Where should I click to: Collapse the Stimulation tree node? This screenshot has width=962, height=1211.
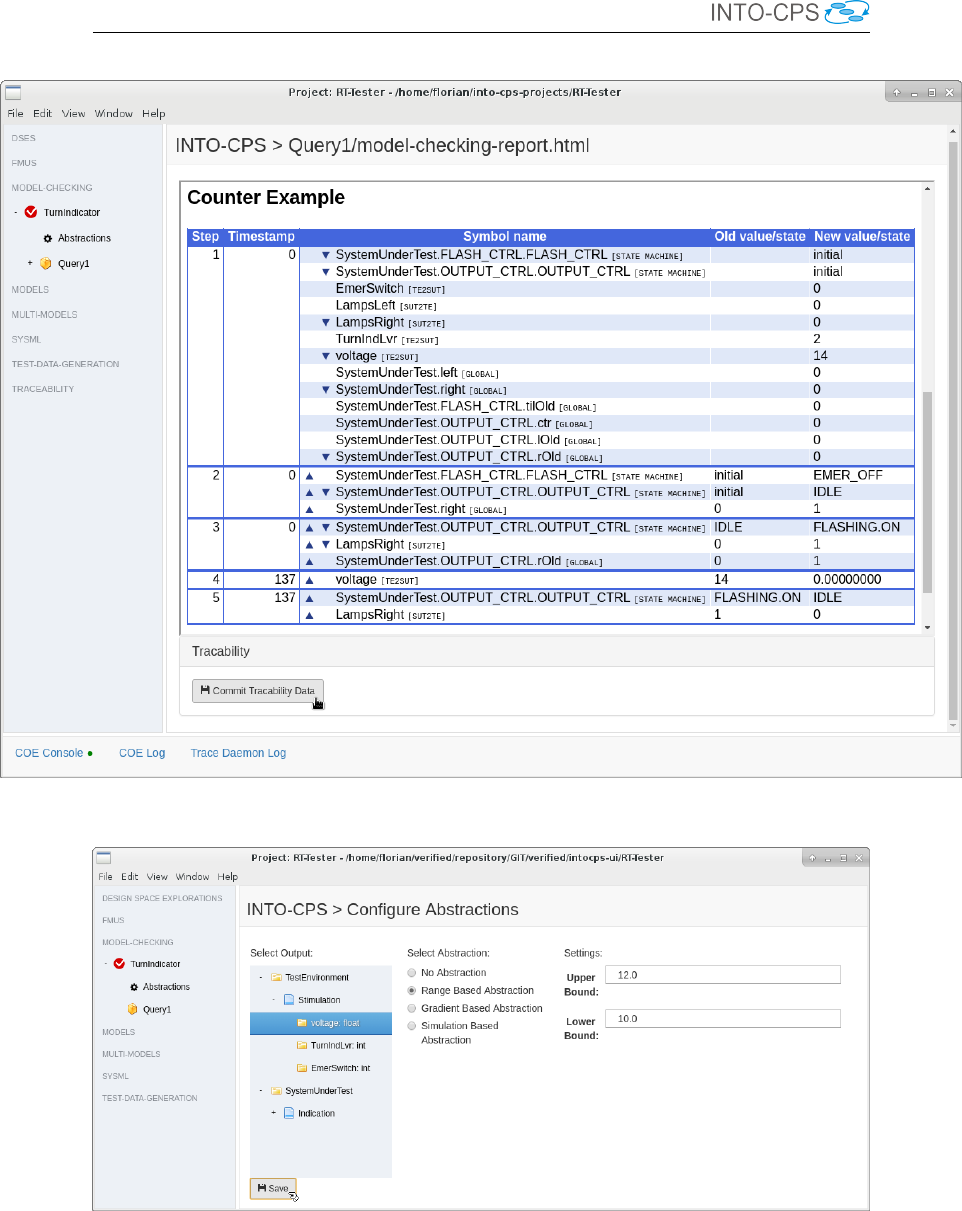tap(273, 999)
